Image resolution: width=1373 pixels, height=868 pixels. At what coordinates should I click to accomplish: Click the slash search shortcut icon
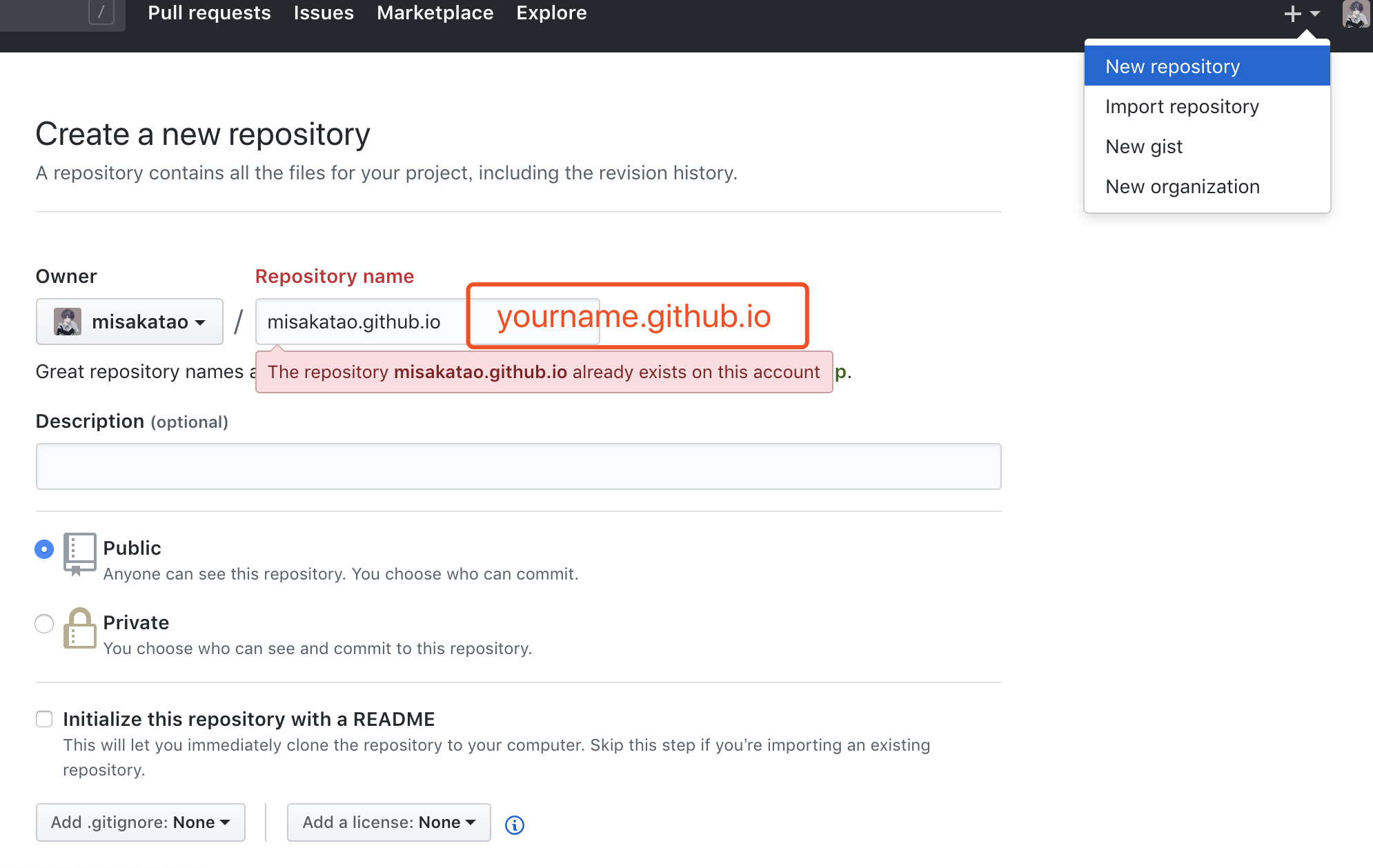(101, 12)
